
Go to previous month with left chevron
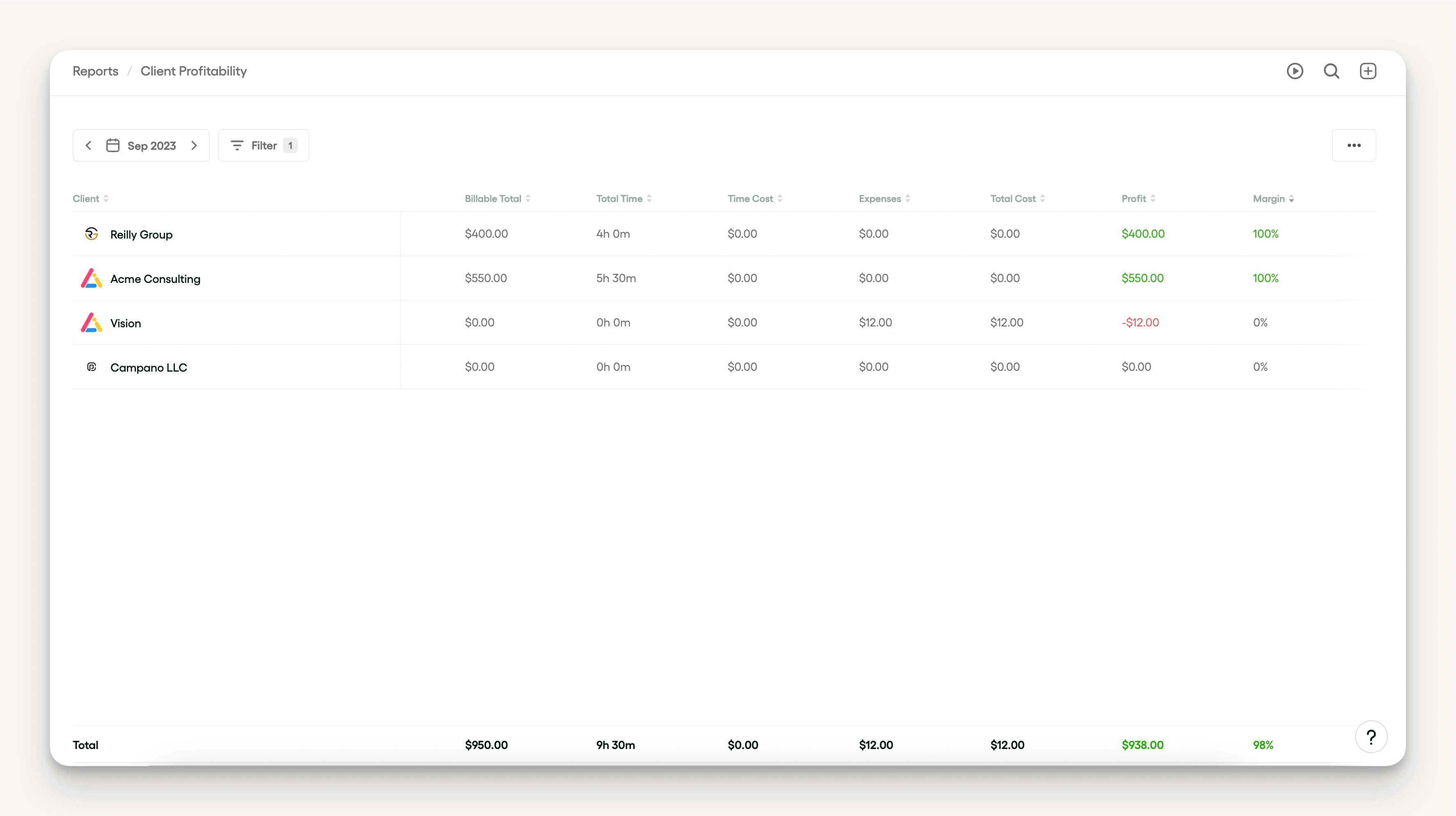[x=89, y=145]
